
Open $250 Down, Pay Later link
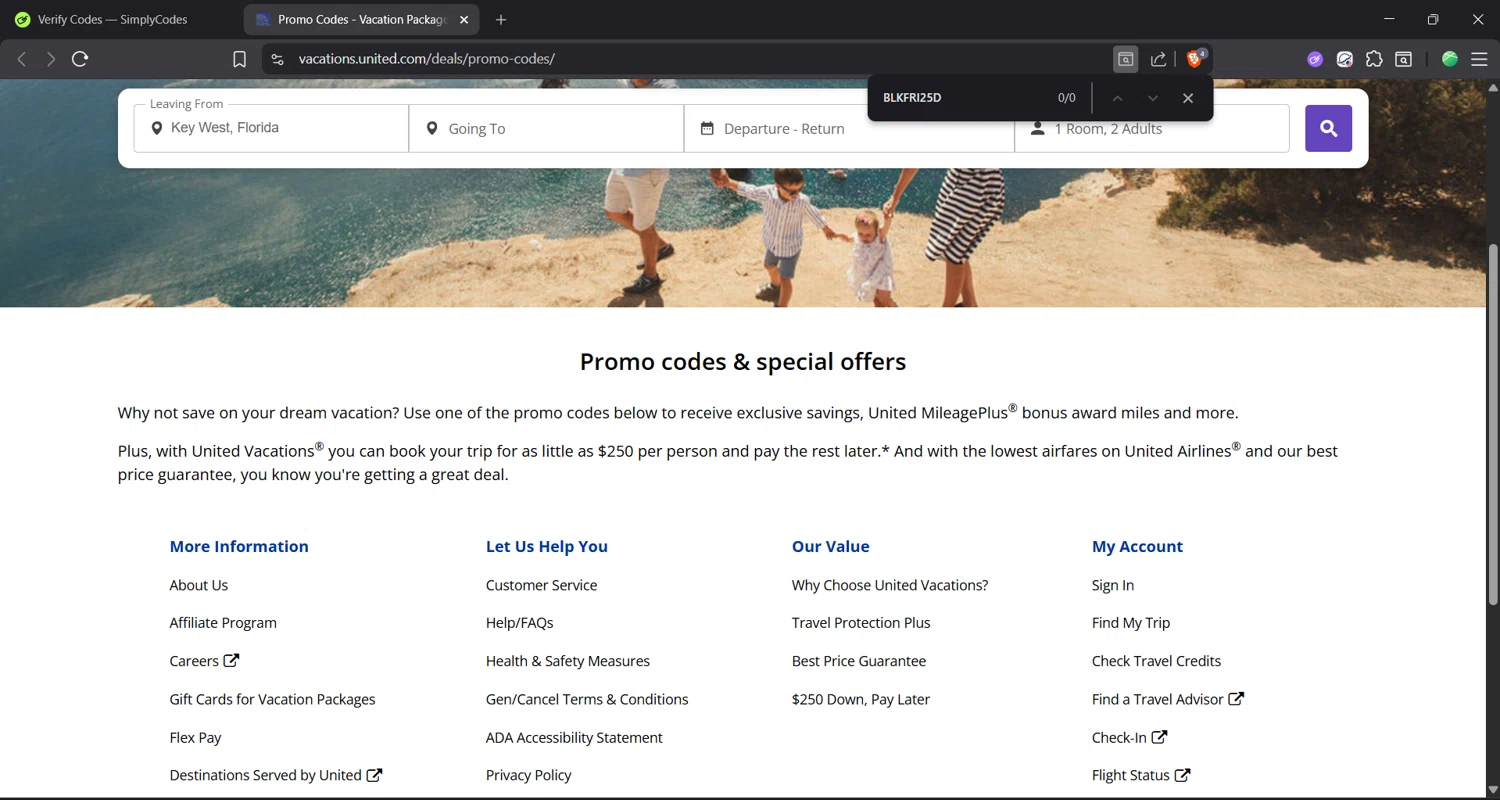[x=861, y=699]
